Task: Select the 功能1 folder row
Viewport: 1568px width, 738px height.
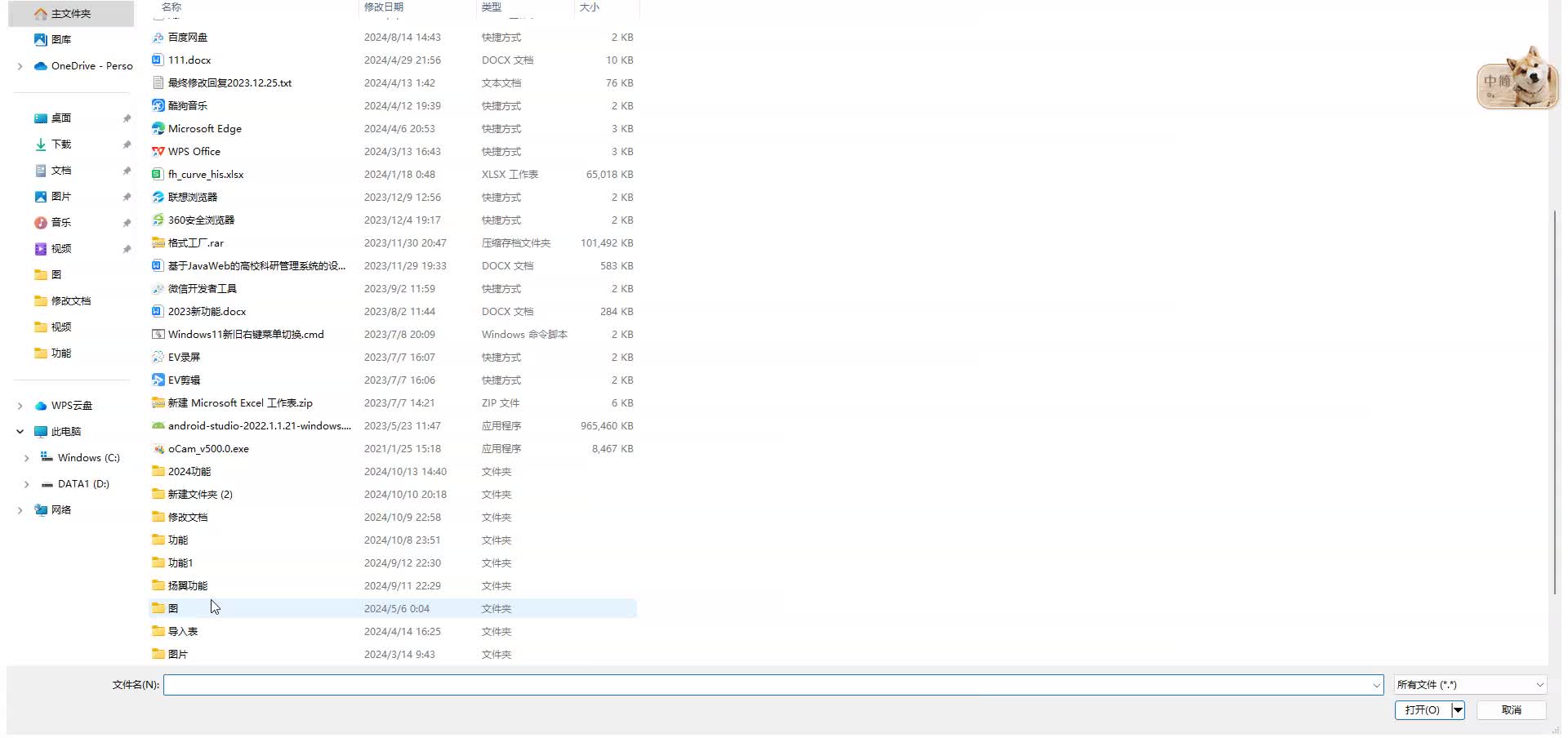Action: pos(393,563)
